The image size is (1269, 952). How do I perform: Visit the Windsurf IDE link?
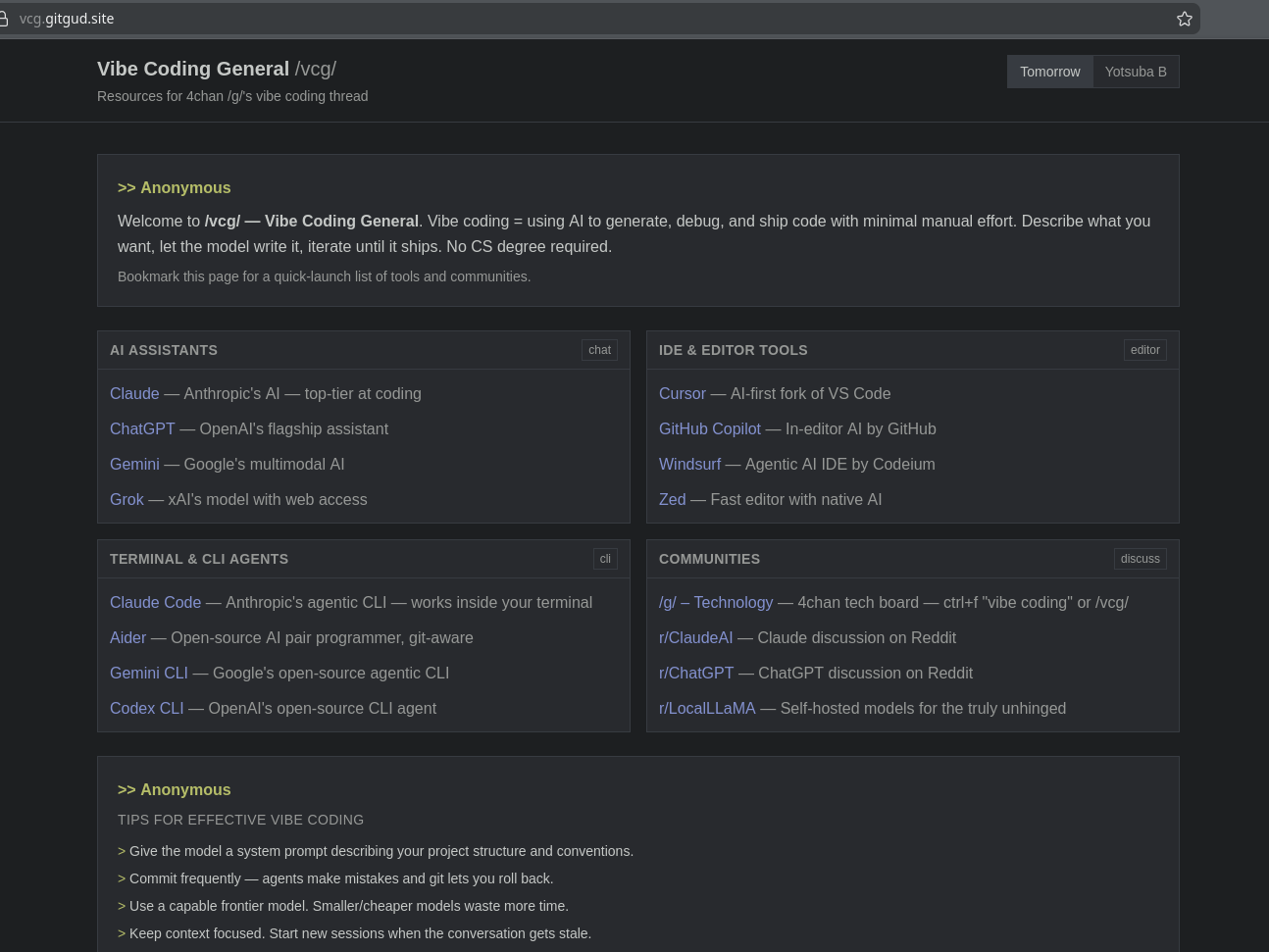689,464
